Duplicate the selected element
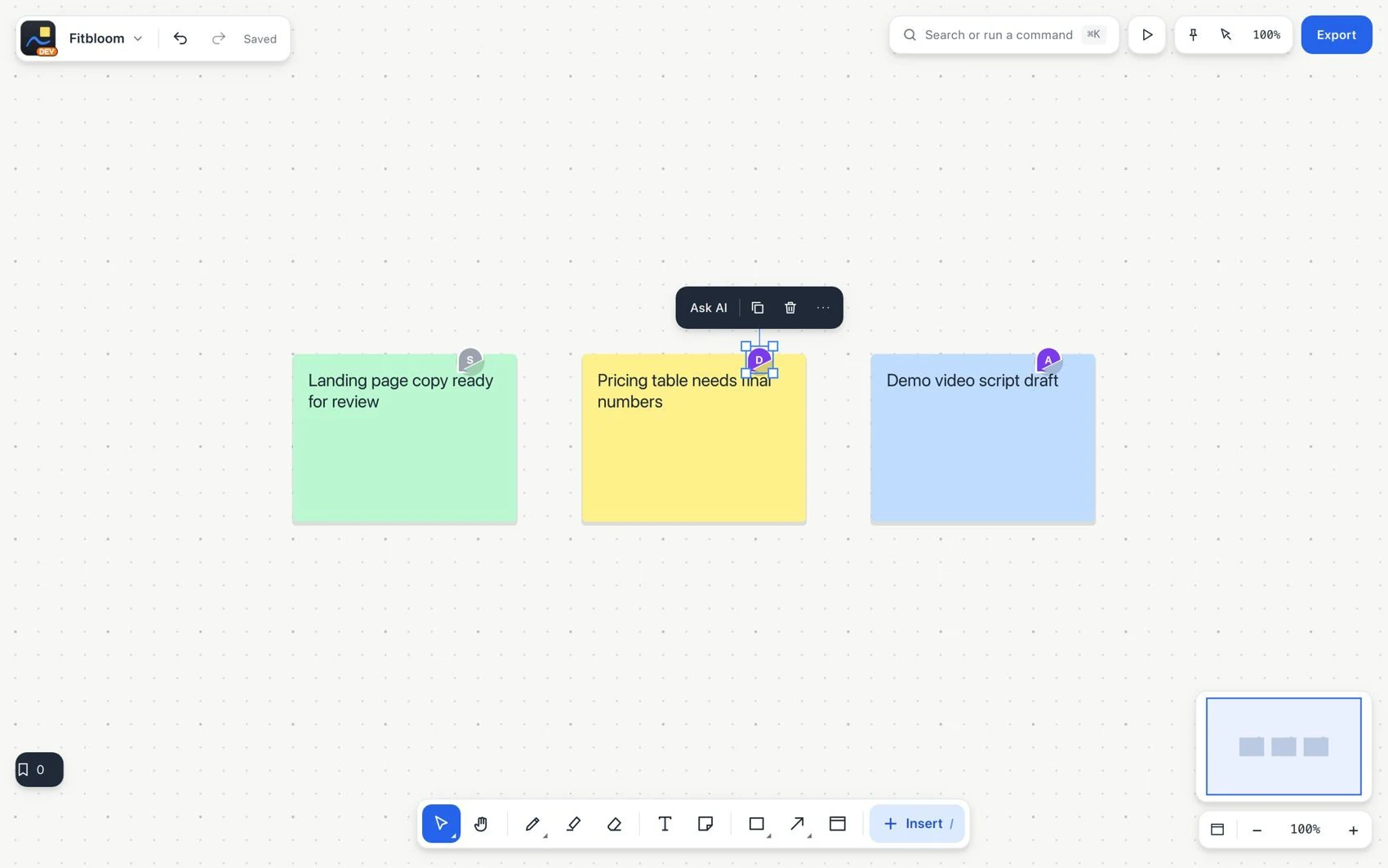The height and width of the screenshot is (868, 1388). tap(758, 308)
